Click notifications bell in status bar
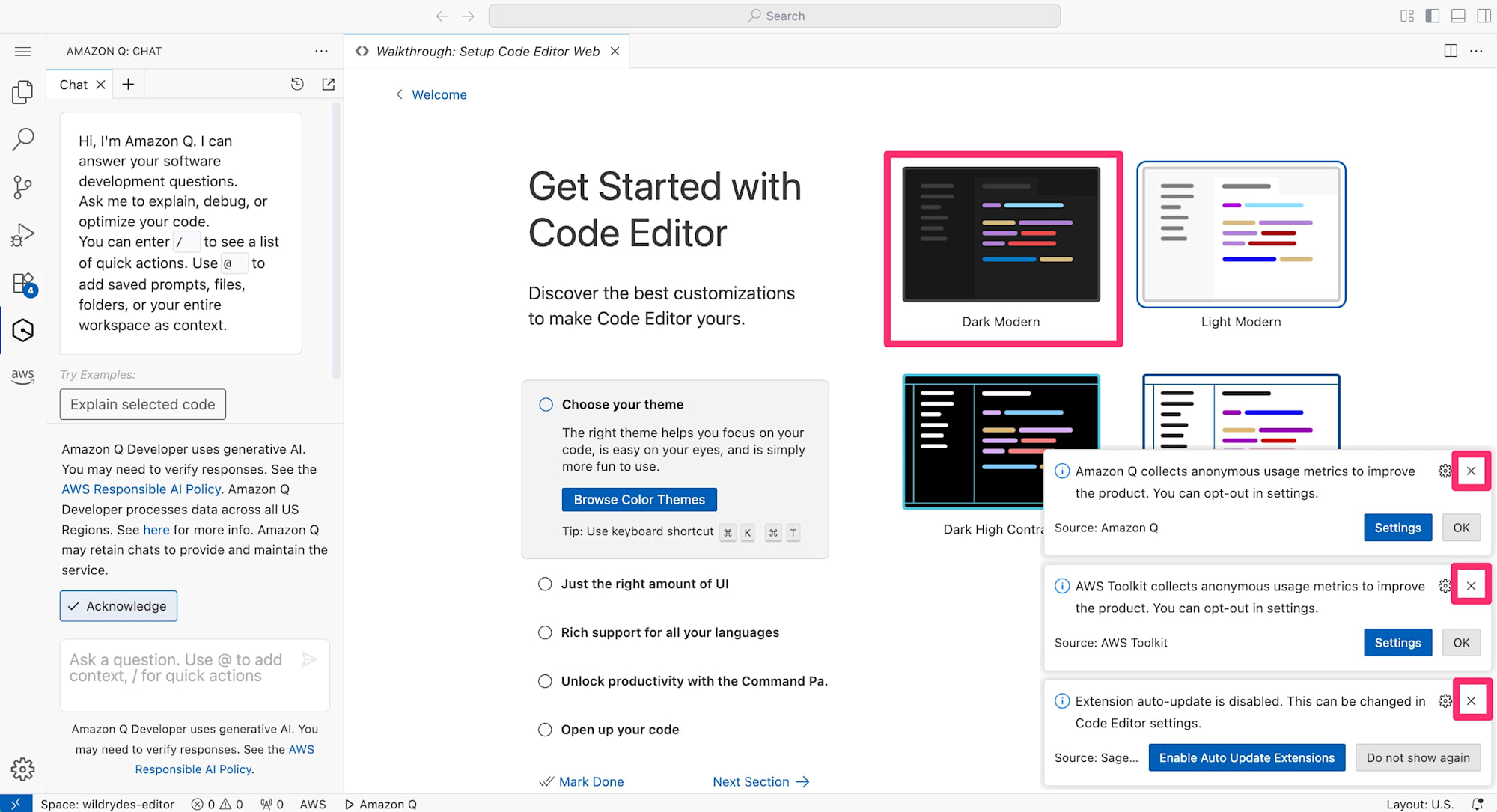This screenshot has height=812, width=1497. 1477,804
